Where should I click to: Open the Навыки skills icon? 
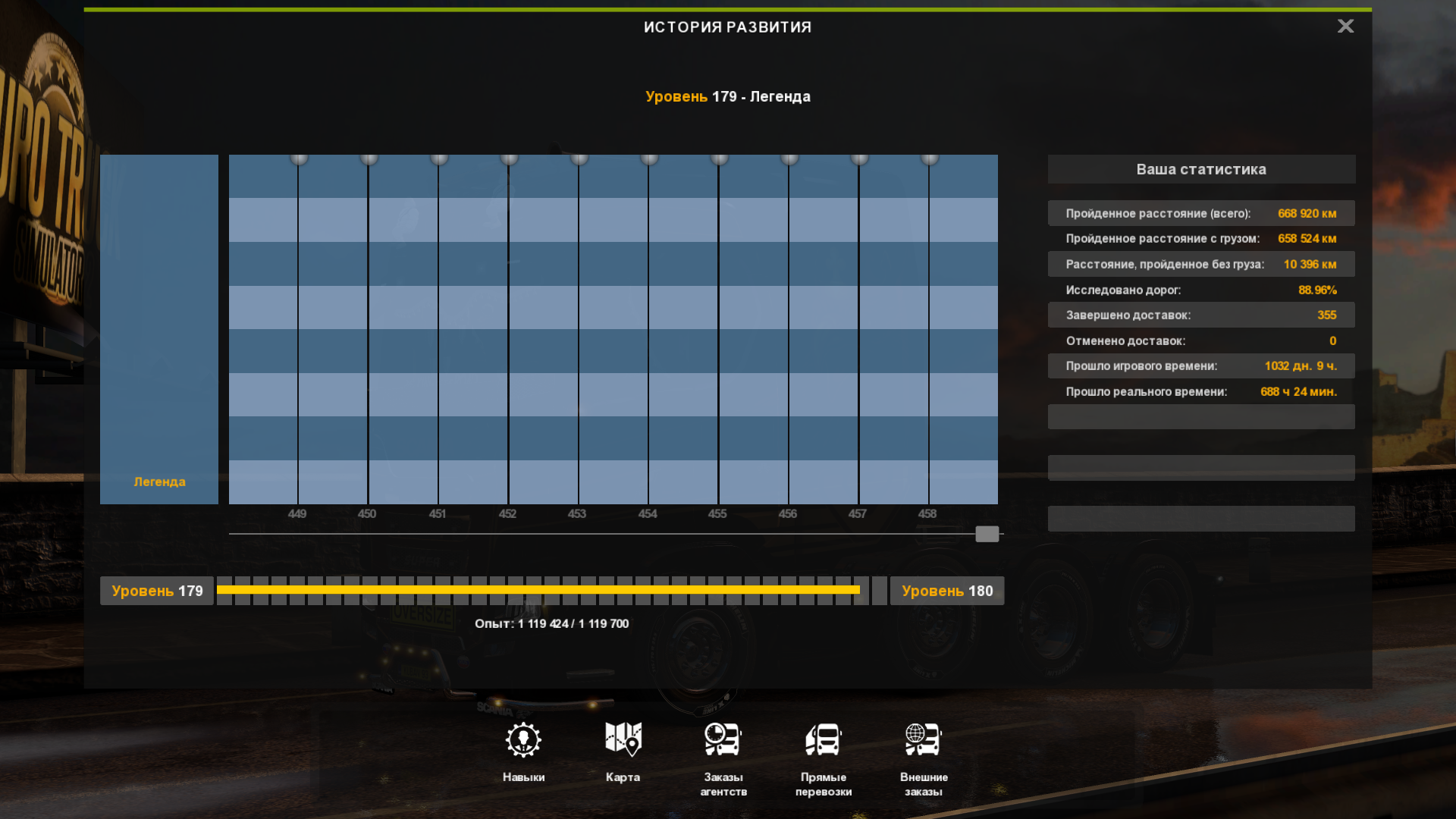[523, 740]
